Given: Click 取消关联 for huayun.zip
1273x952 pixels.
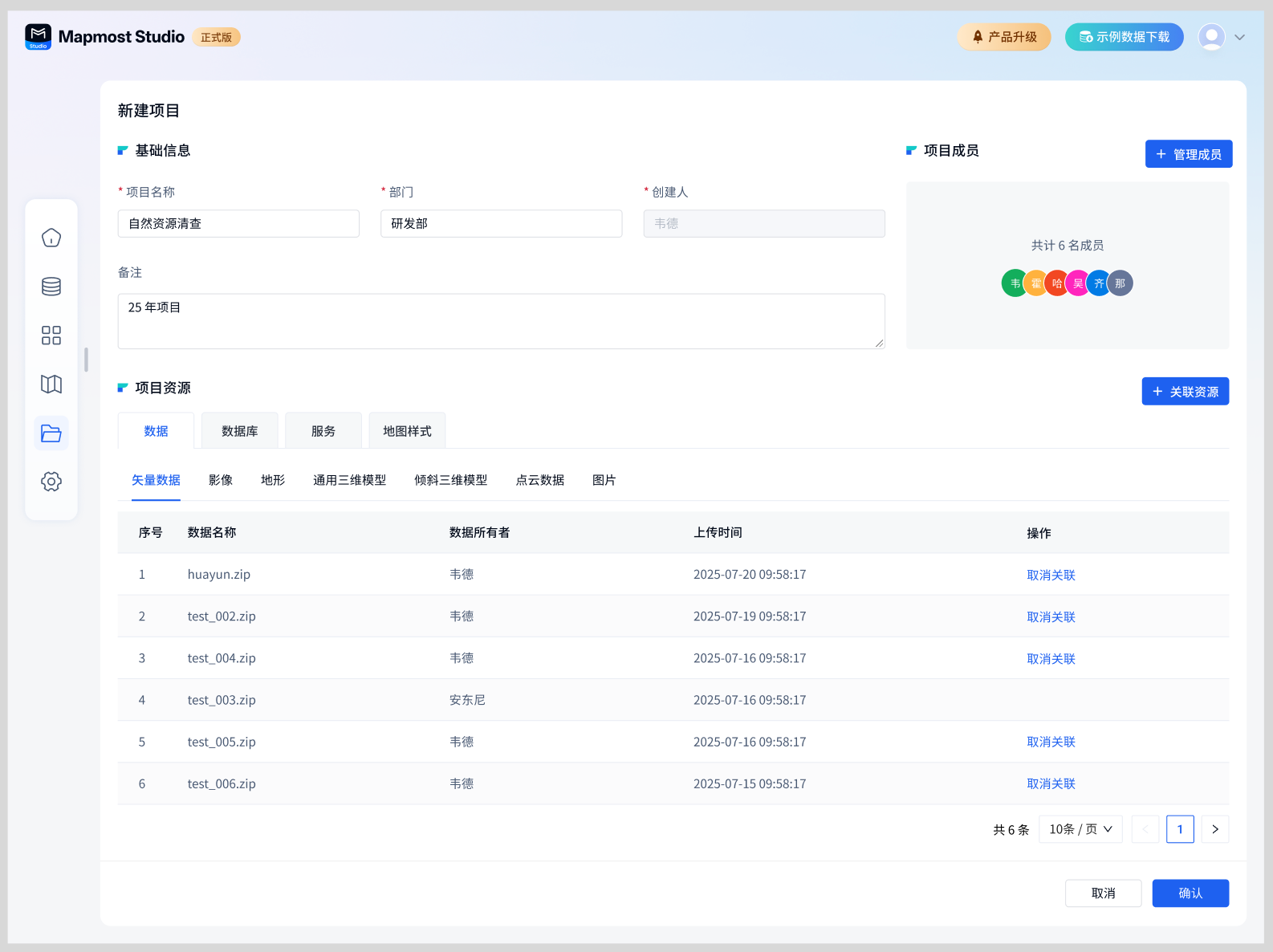Looking at the screenshot, I should click(1051, 575).
